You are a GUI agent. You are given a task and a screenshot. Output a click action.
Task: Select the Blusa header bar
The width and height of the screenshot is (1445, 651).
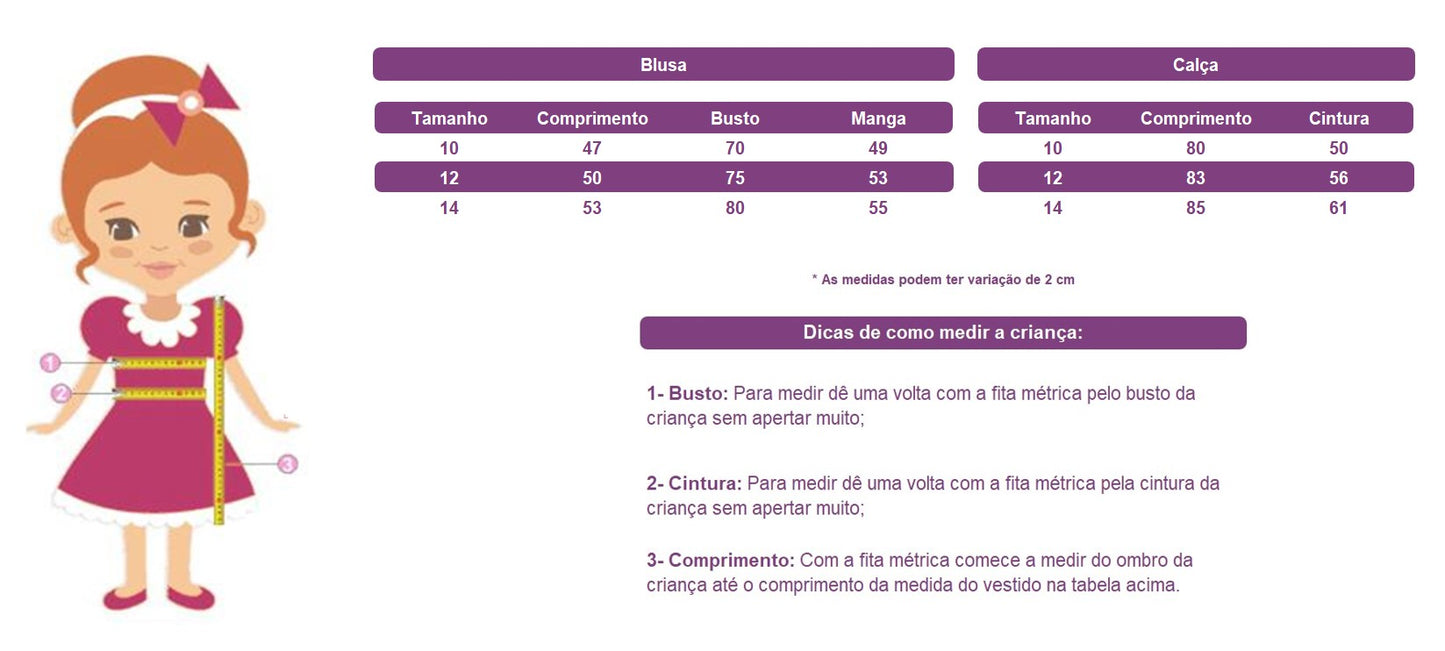click(663, 64)
